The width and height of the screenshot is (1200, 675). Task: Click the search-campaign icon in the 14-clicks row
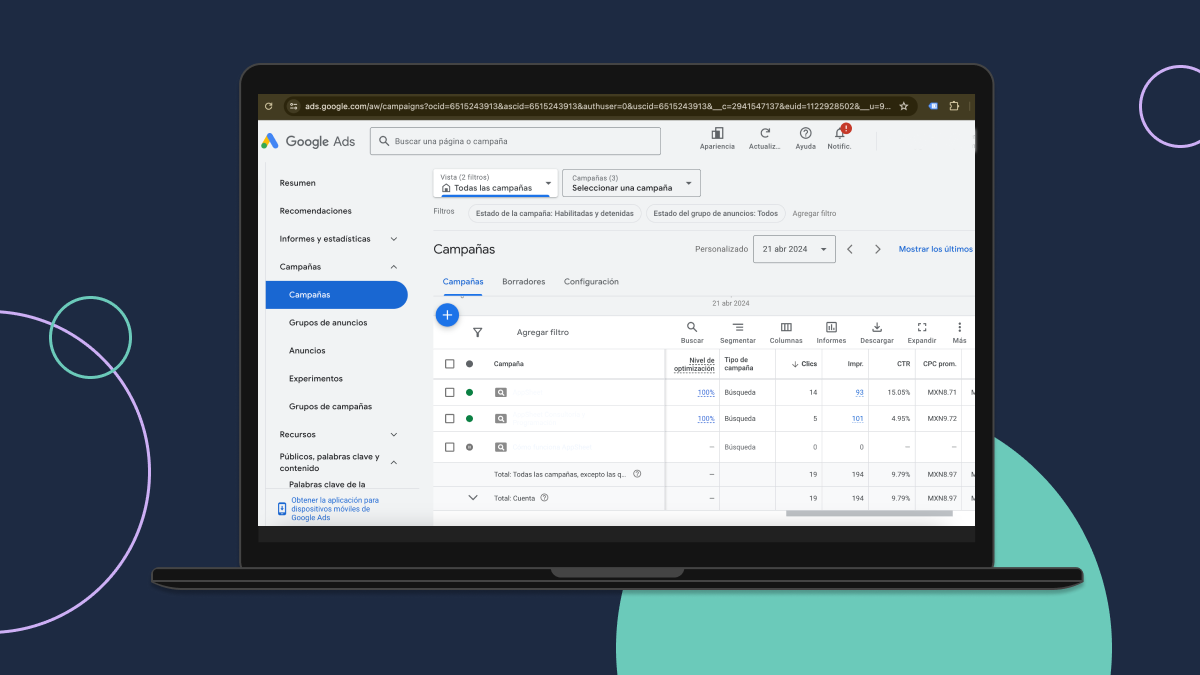pyautogui.click(x=501, y=392)
